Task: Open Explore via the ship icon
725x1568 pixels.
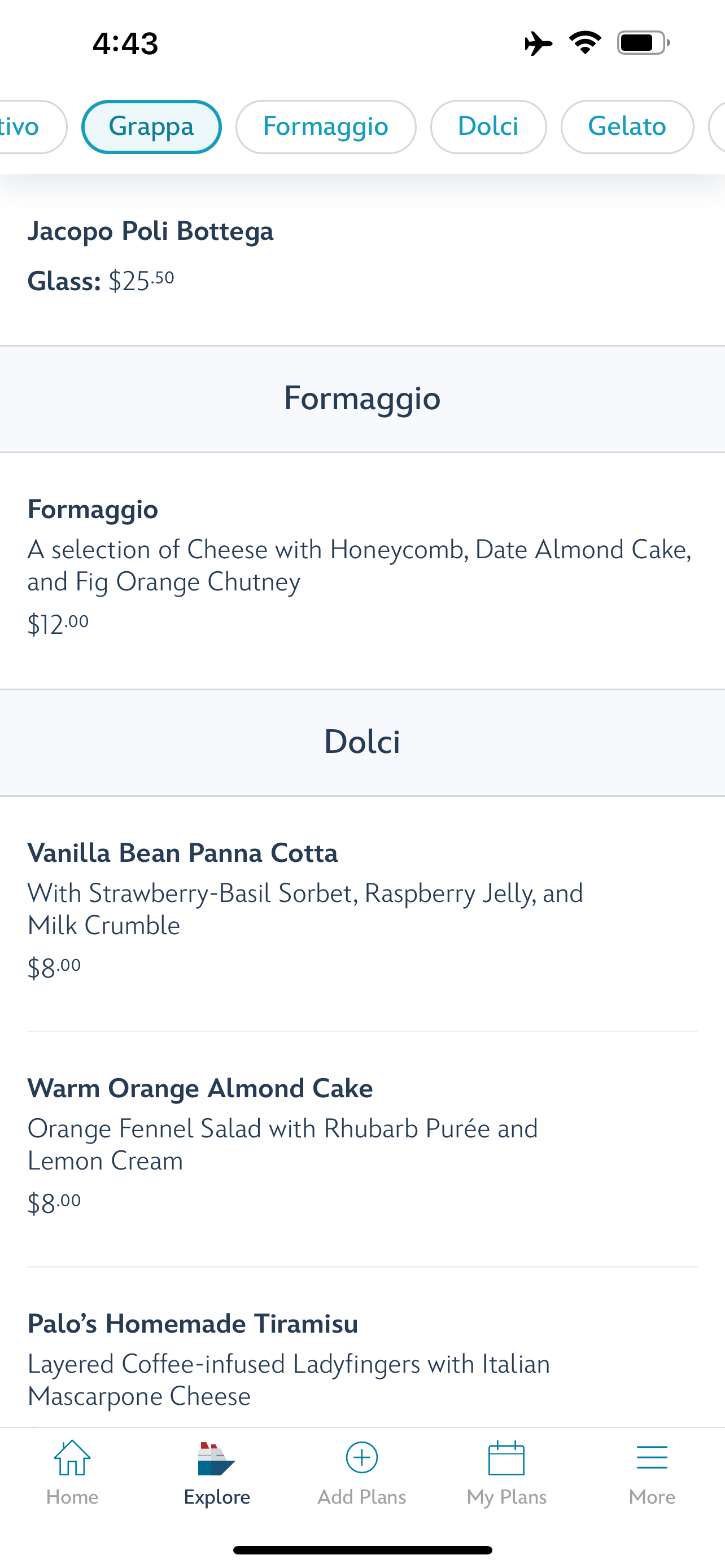Action: coord(216,1459)
